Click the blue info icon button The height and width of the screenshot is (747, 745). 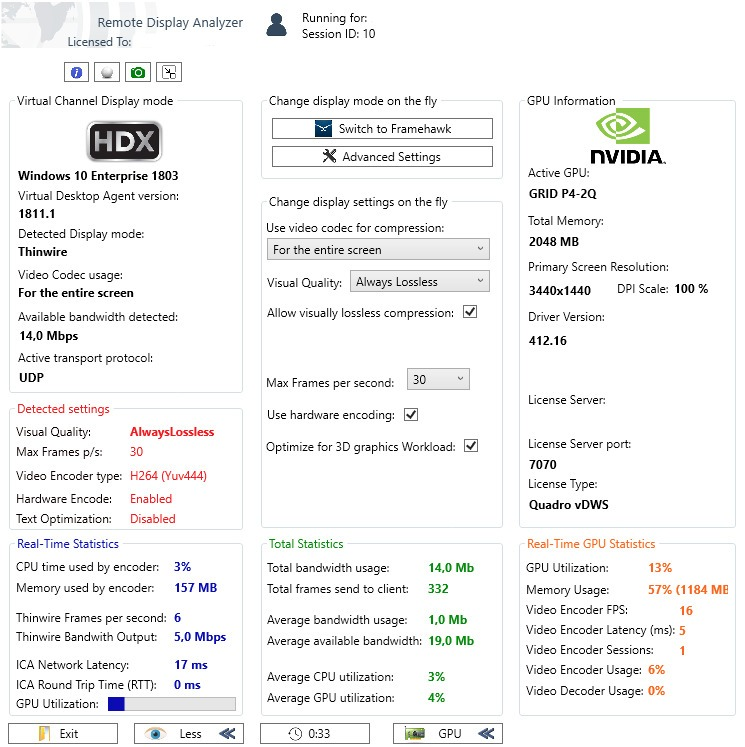[x=76, y=72]
